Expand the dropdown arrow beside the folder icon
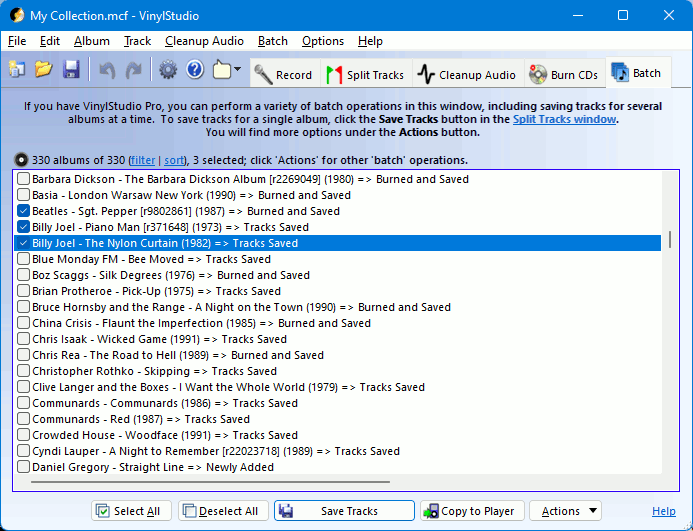The height and width of the screenshot is (531, 693). point(237,69)
